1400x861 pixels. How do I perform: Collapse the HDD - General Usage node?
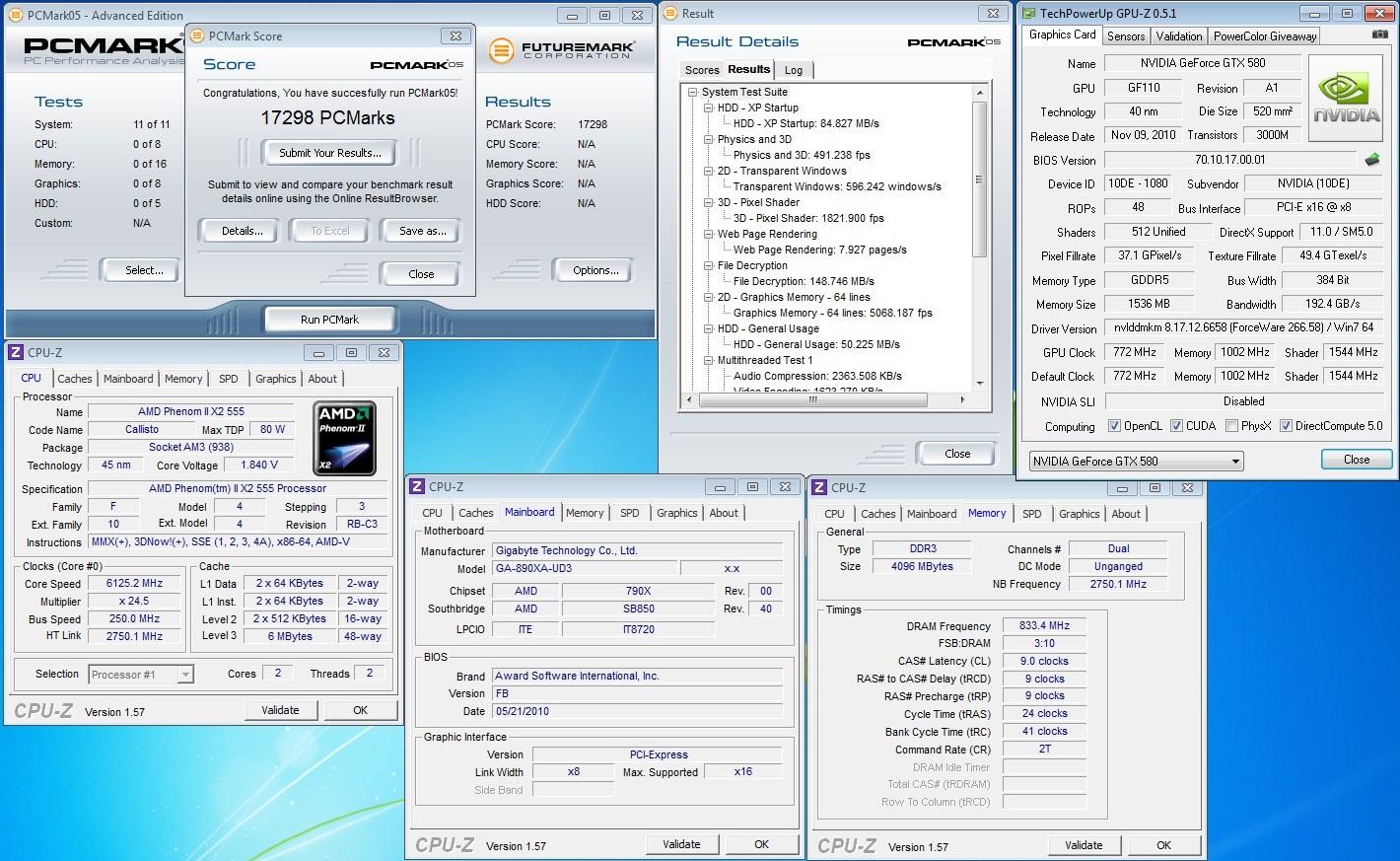click(709, 328)
